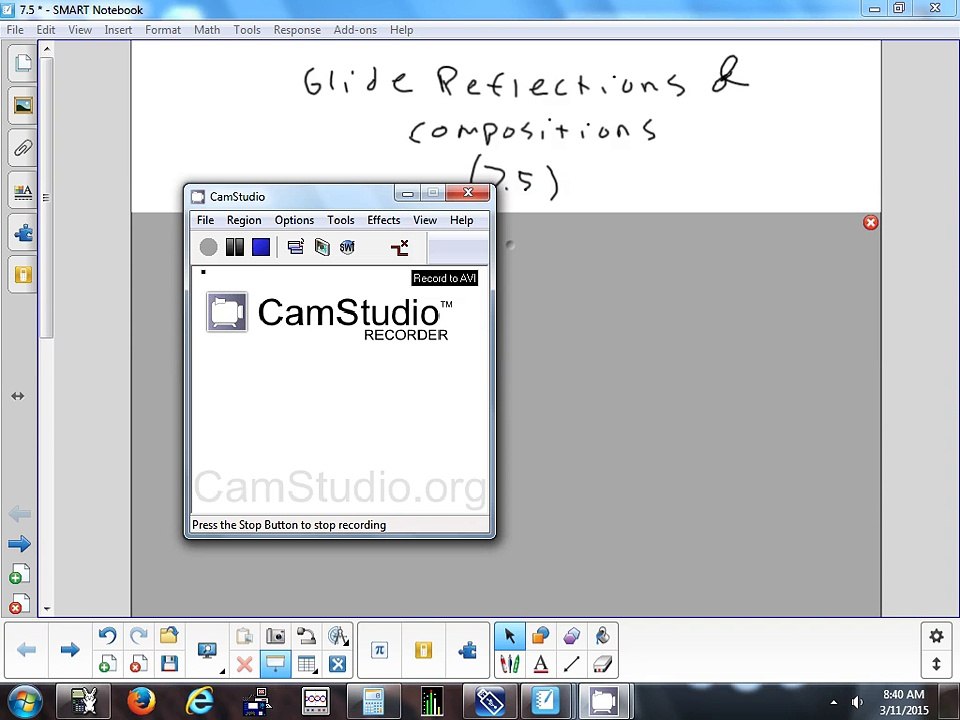The image size is (960, 720).
Task: Choose the Lines tool
Action: (571, 664)
